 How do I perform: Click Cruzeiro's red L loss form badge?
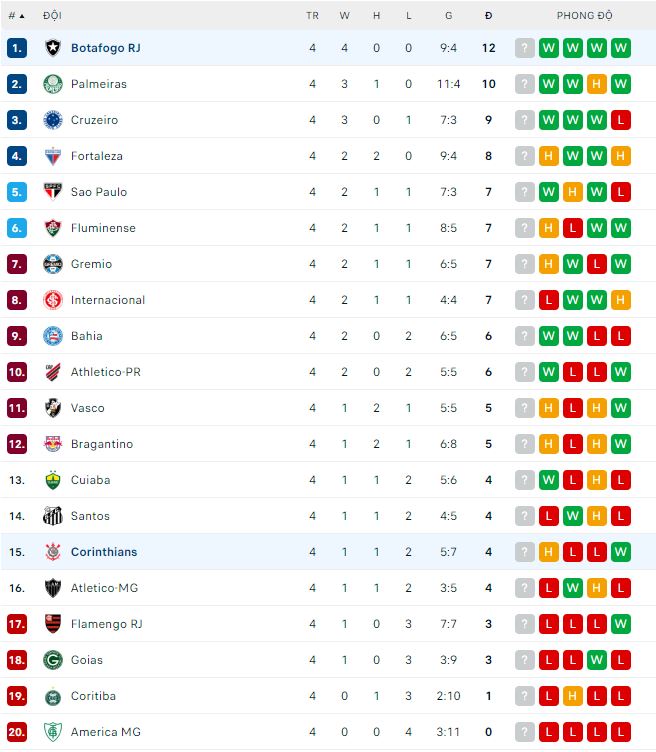tap(621, 120)
